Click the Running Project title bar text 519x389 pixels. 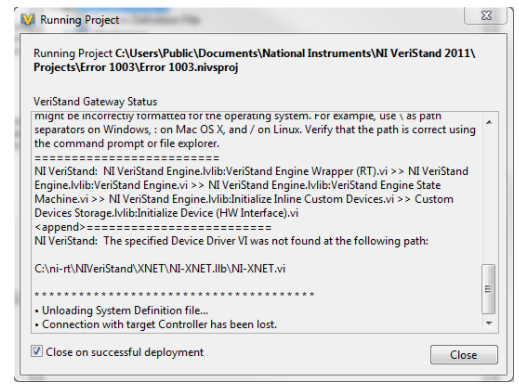point(79,20)
